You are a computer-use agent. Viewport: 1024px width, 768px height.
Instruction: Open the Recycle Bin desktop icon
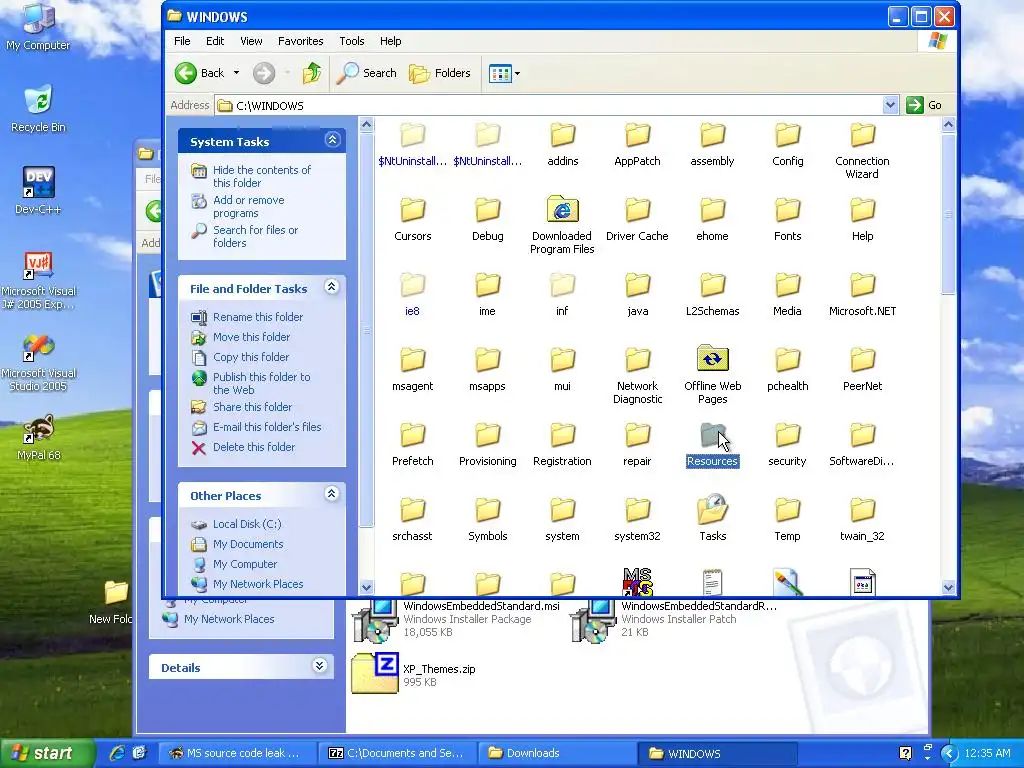(38, 109)
